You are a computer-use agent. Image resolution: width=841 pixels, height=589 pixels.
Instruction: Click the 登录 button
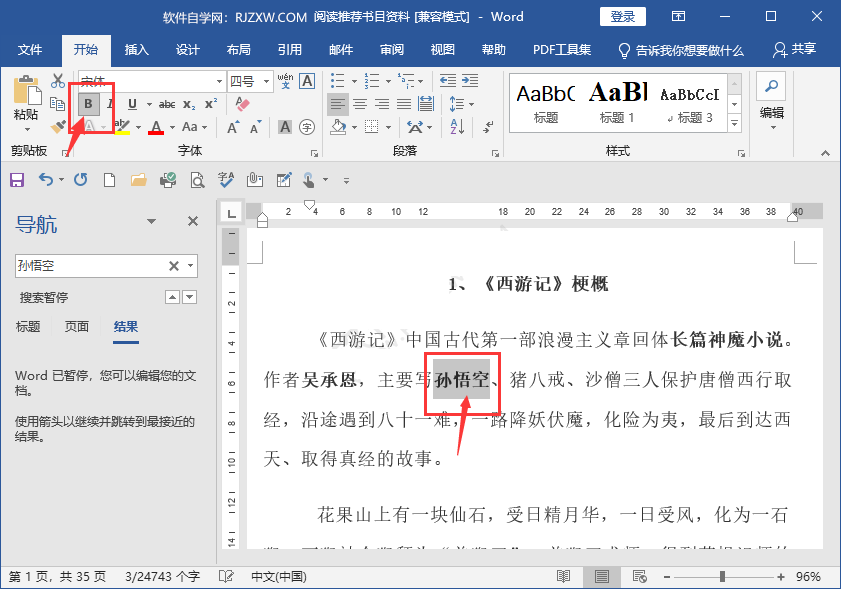coord(622,17)
